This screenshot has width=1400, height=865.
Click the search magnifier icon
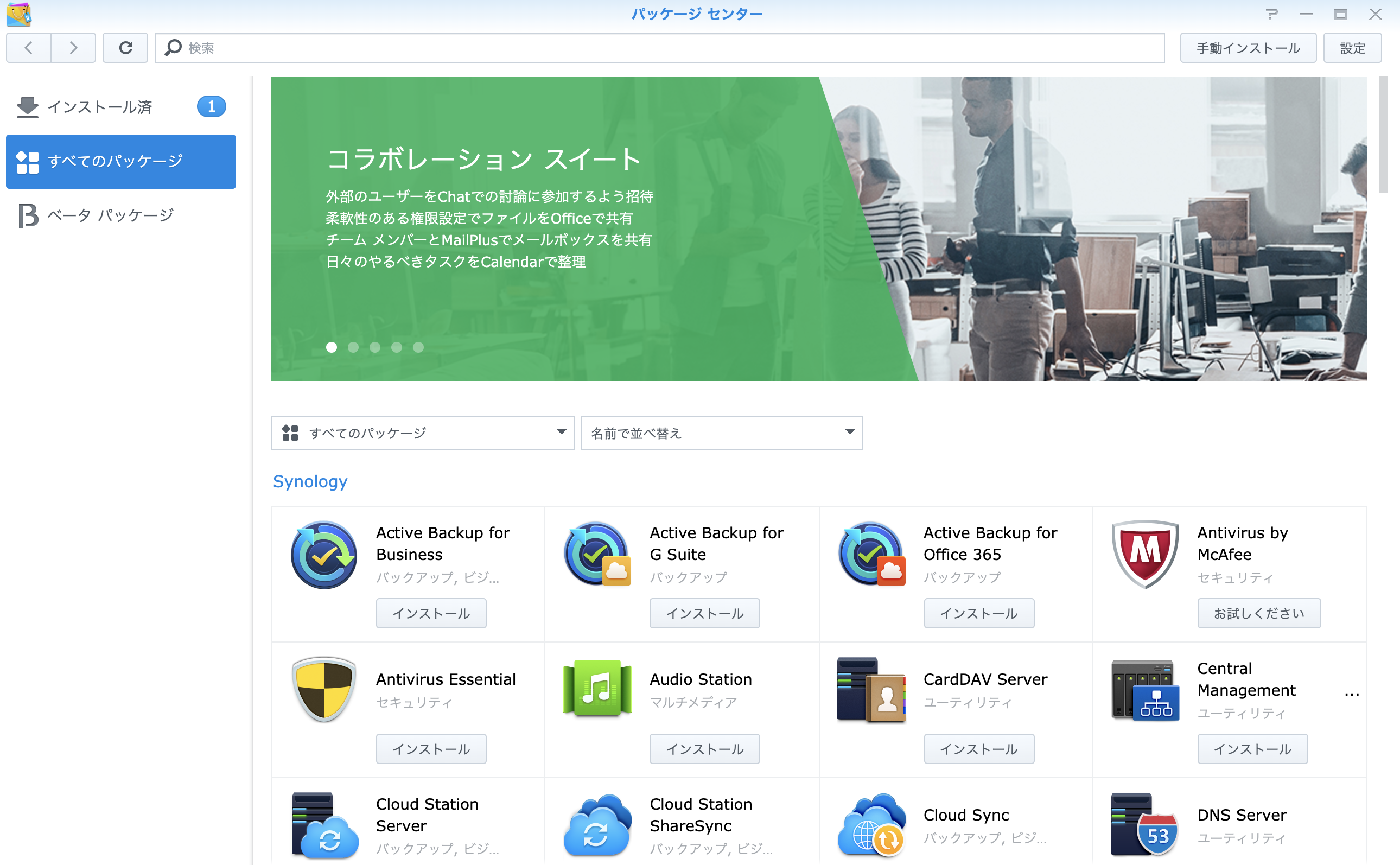click(173, 48)
